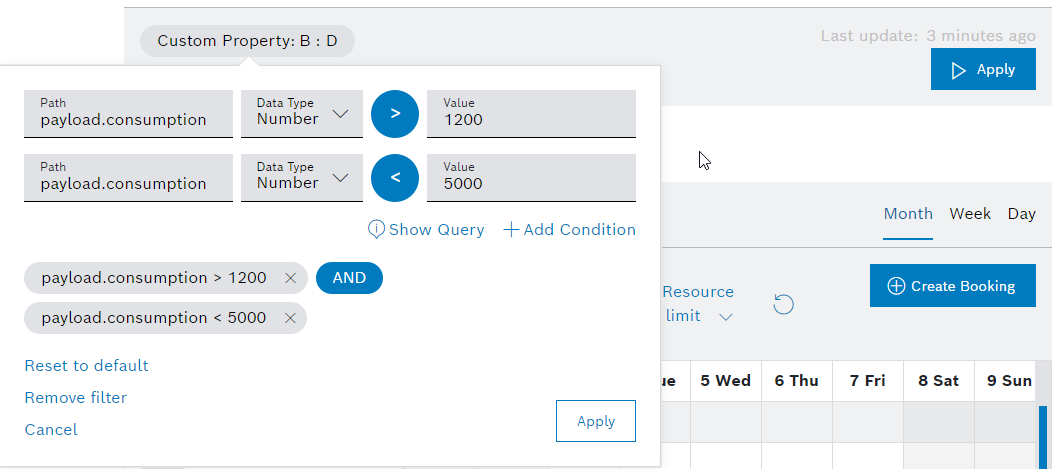Expand the Resource limit dropdown

point(699,304)
